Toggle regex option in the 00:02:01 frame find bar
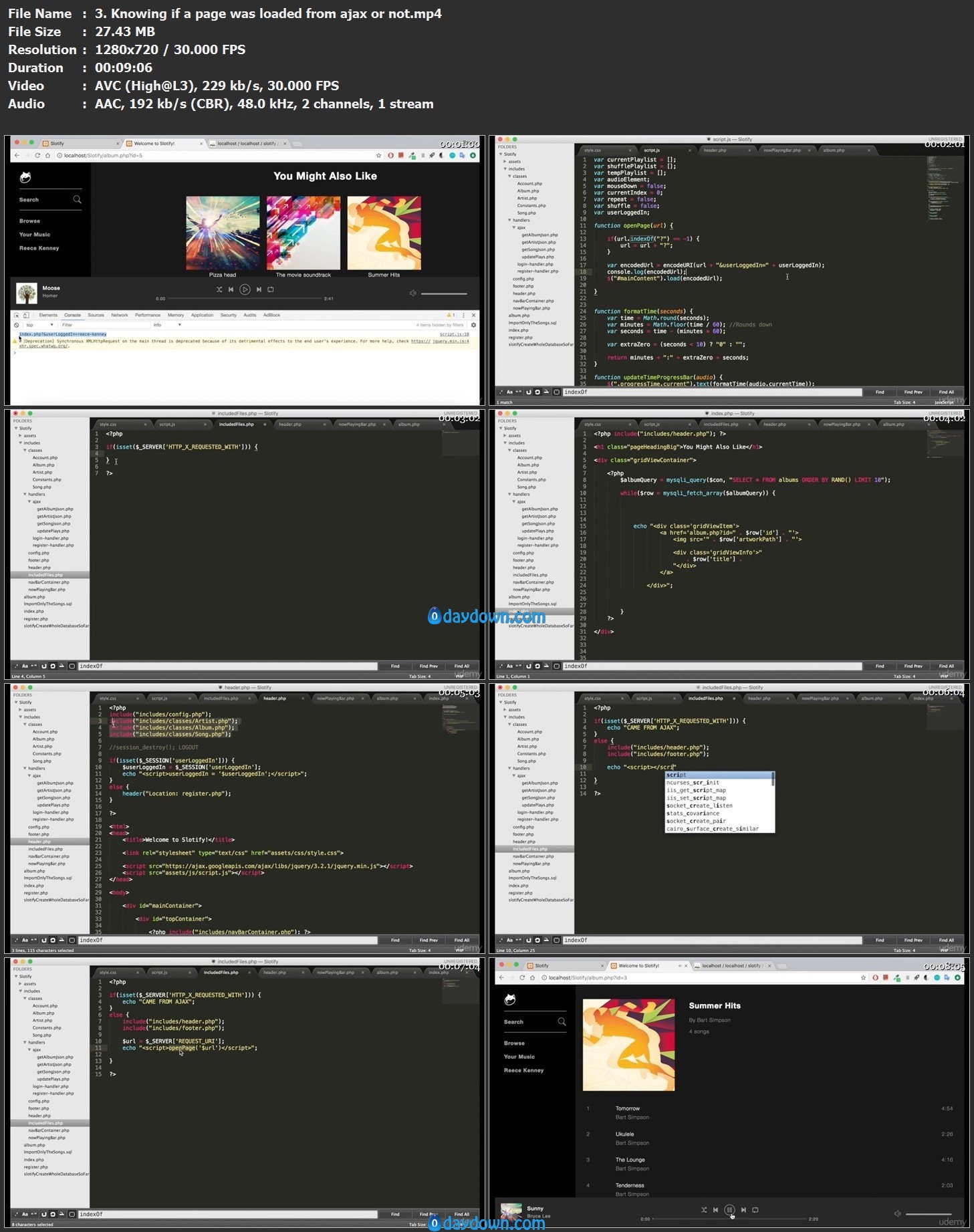 [x=501, y=392]
